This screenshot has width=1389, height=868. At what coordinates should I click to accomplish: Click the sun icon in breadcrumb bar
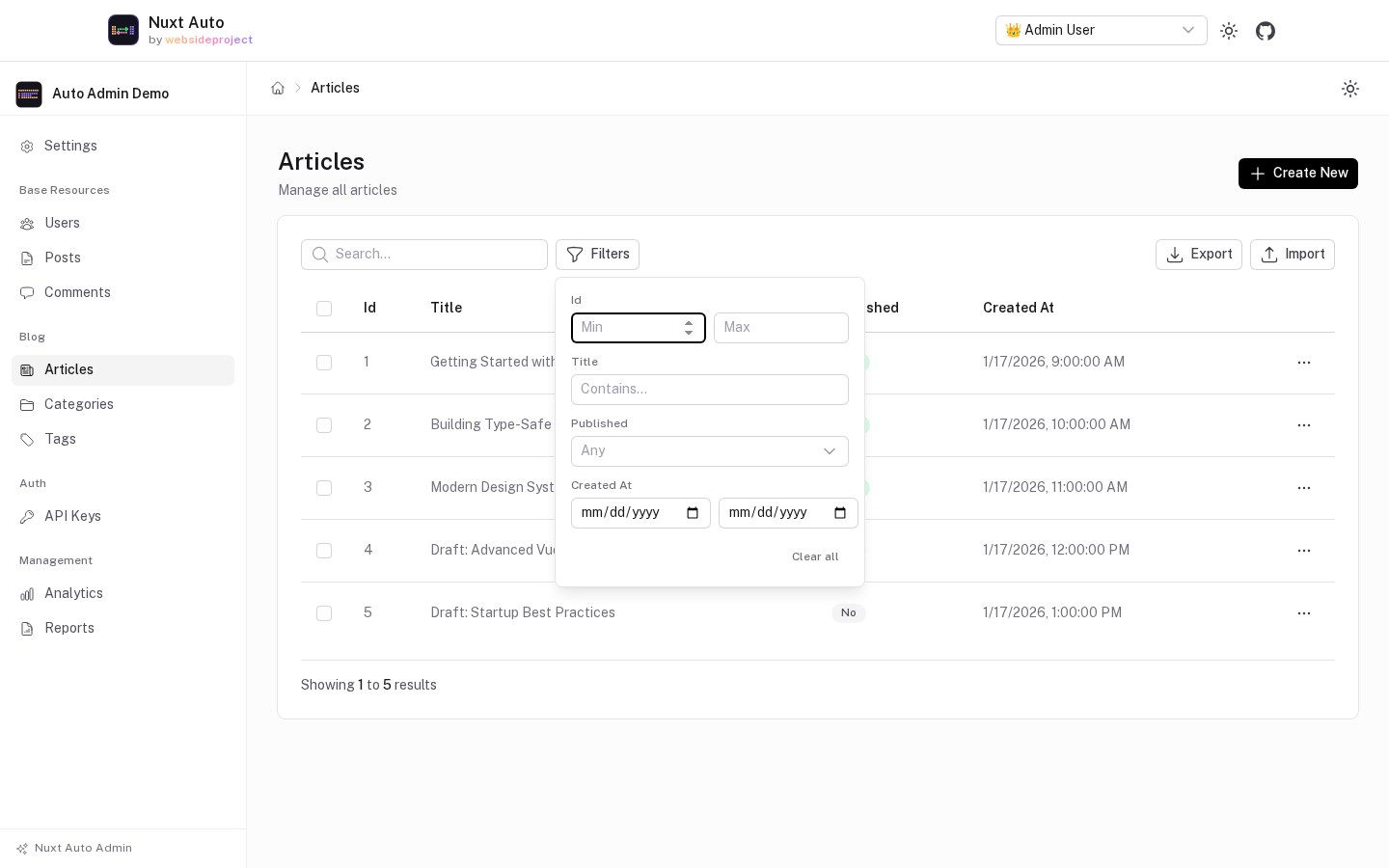tap(1350, 89)
